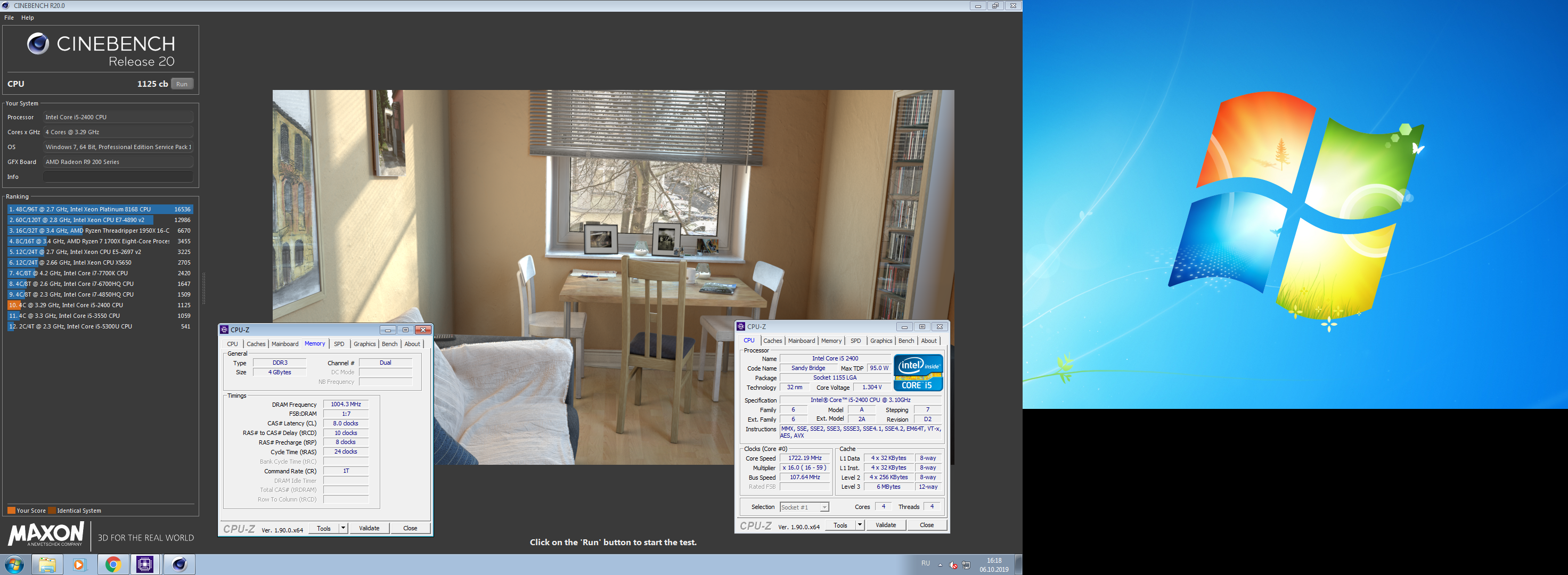Open Bench tab in right CPU-Z window
Viewport: 1568px width, 575px height.
tap(907, 341)
